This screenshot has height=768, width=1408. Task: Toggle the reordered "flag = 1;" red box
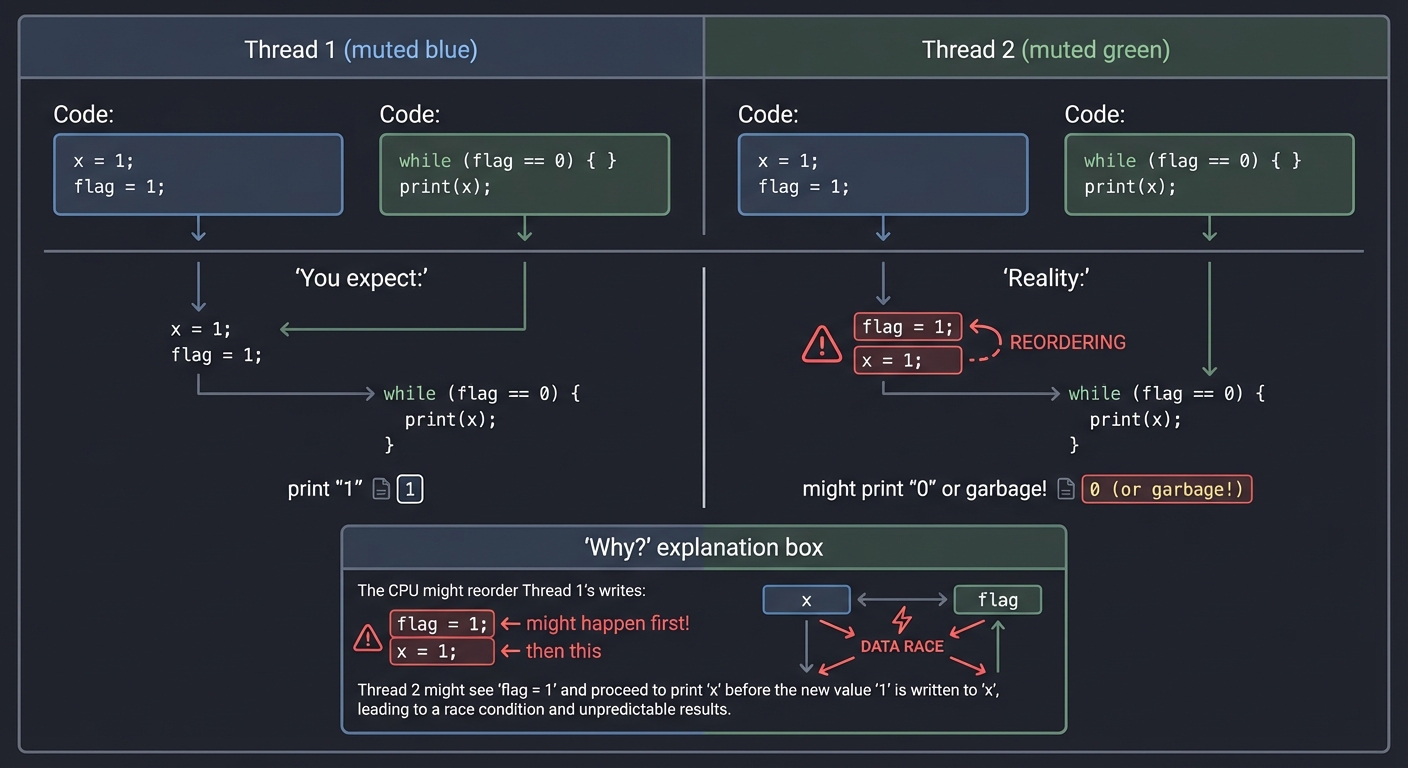pos(907,326)
